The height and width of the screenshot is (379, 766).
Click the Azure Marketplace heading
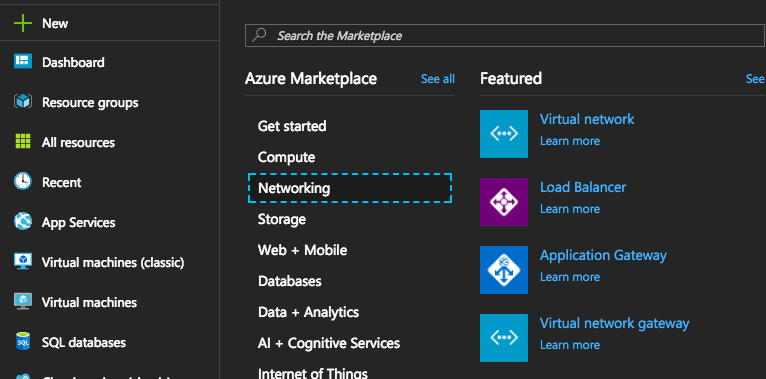coord(311,78)
